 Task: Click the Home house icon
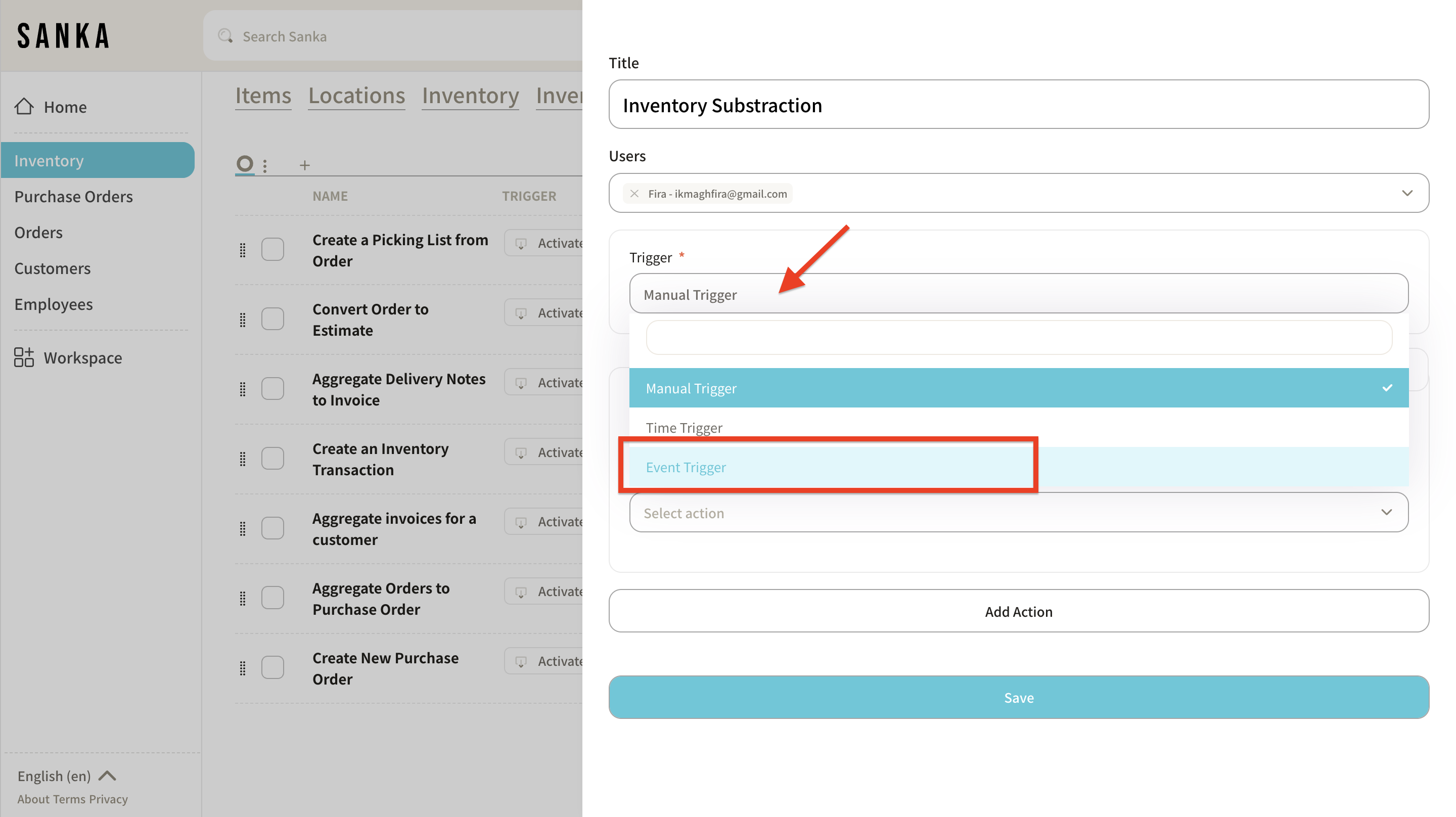click(24, 106)
